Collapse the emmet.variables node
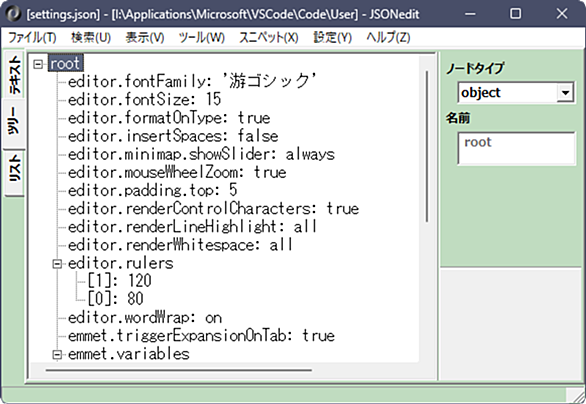 point(57,354)
